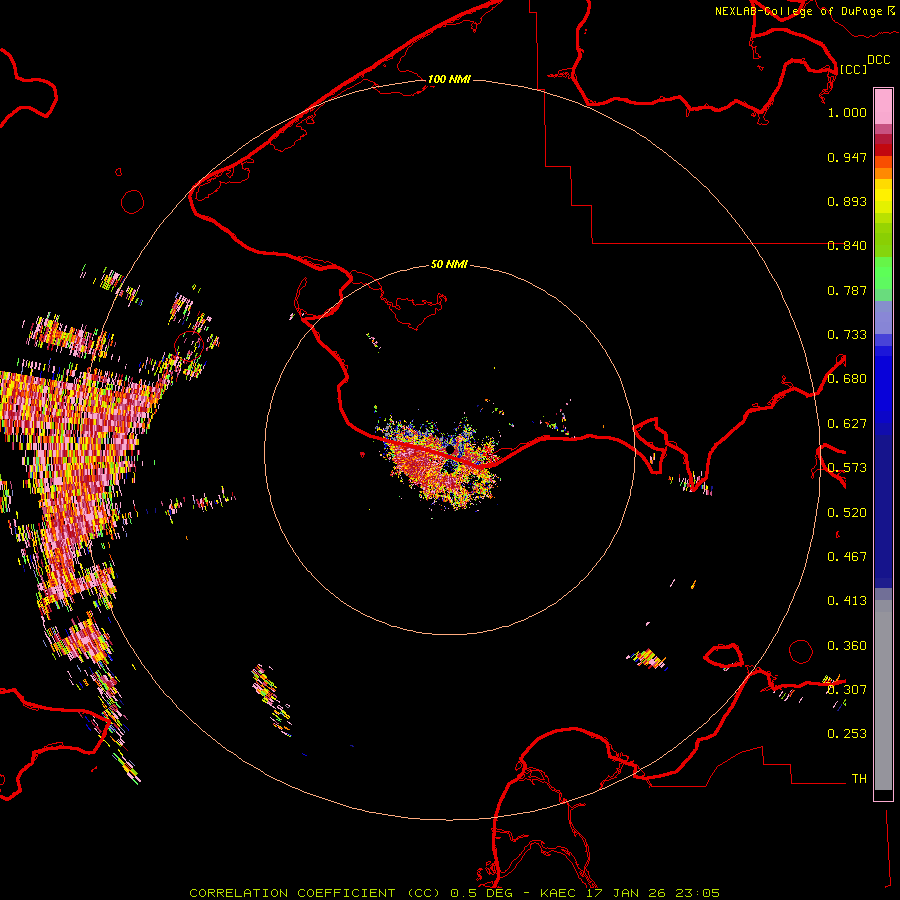Viewport: 900px width, 900px height.
Task: Click the 100 NMI range ring label
Action: 449,79
